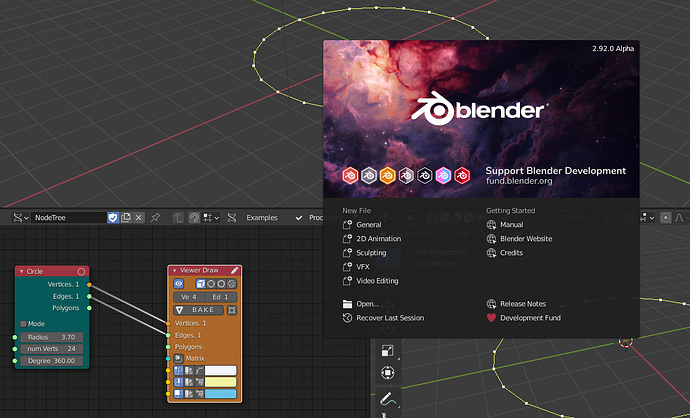The width and height of the screenshot is (690, 418).
Task: Click the Degree 360.00 field
Action: [x=51, y=360]
